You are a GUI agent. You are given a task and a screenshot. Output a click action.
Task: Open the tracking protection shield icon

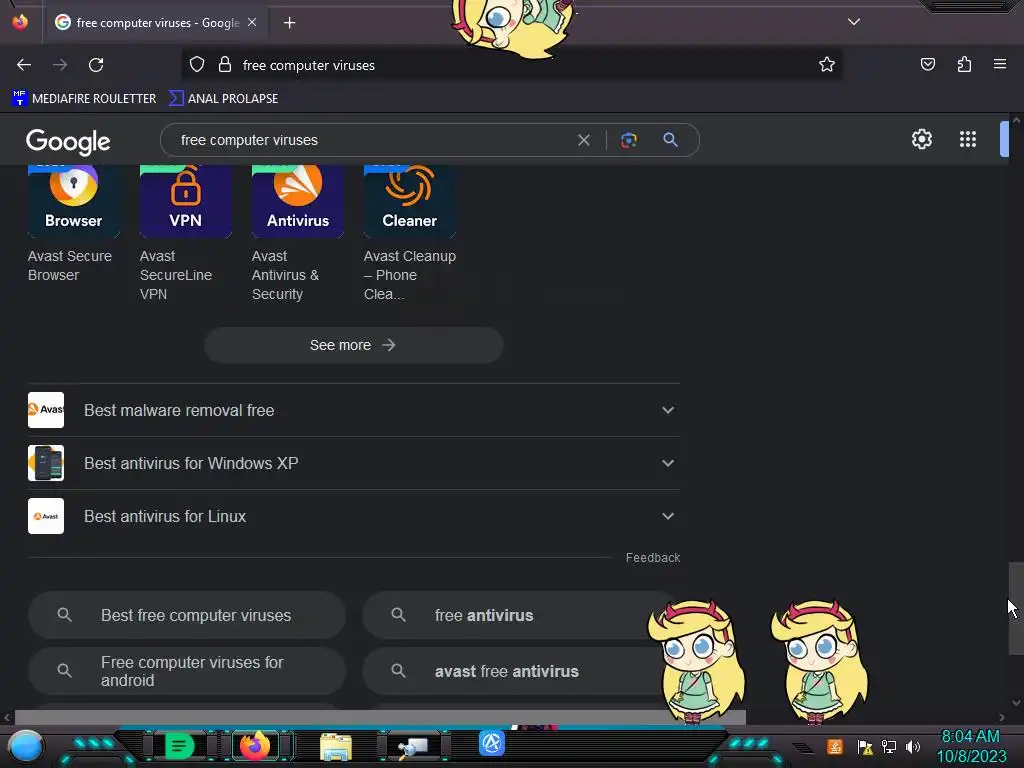click(x=197, y=65)
